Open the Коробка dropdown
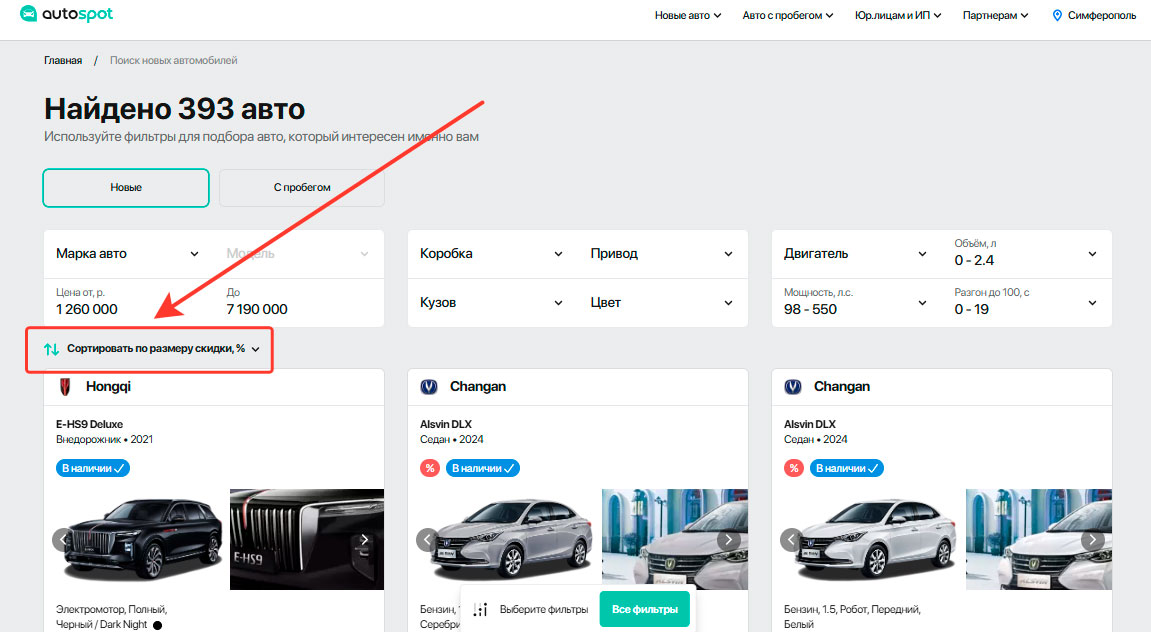The width and height of the screenshot is (1151, 632). point(492,254)
